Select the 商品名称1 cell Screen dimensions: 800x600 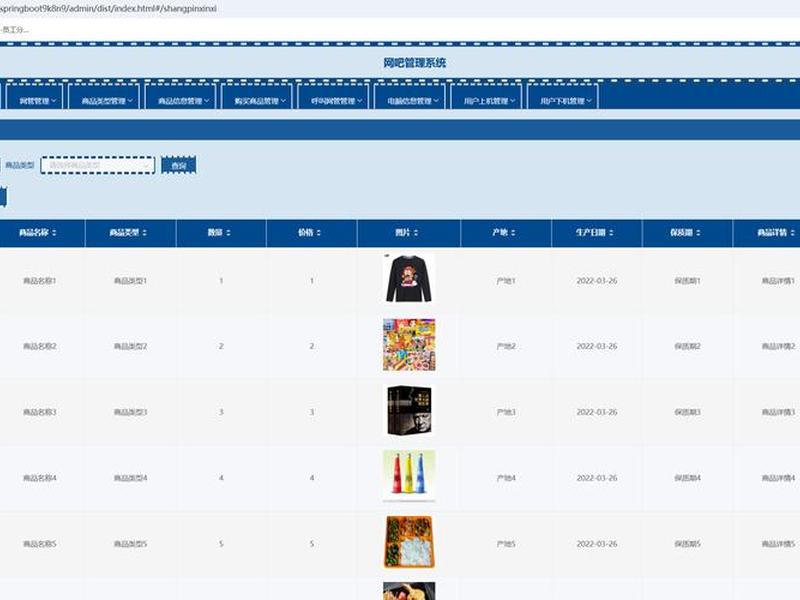coord(39,281)
